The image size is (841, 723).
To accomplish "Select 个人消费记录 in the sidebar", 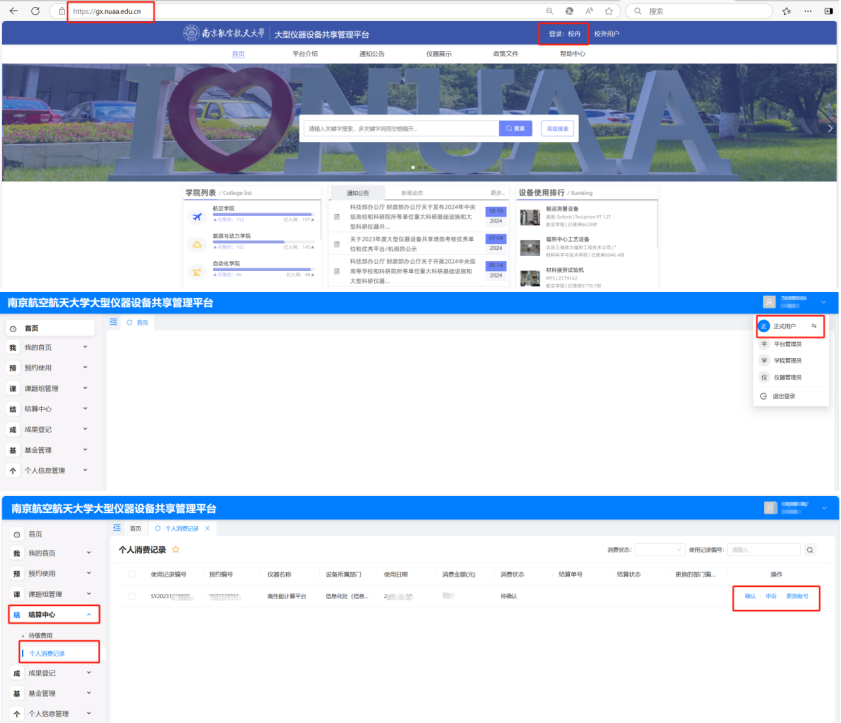I will pyautogui.click(x=50, y=652).
